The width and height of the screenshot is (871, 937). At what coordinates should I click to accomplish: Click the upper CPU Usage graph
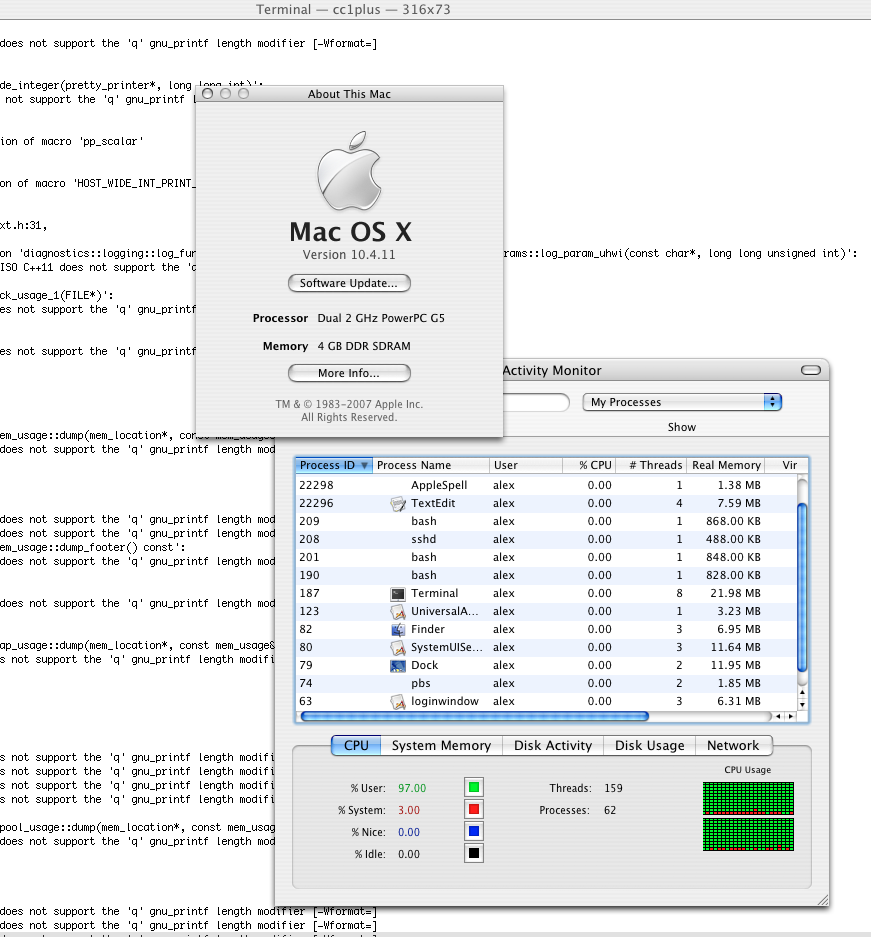coord(748,798)
